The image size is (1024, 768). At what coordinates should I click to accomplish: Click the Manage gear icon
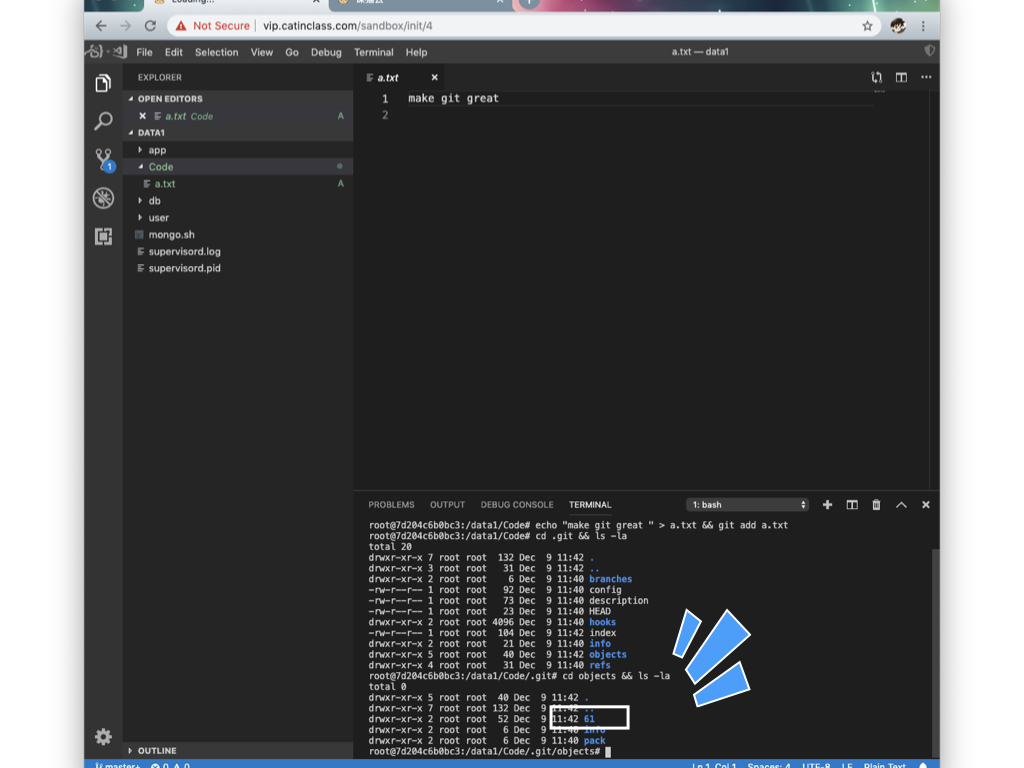coord(103,737)
